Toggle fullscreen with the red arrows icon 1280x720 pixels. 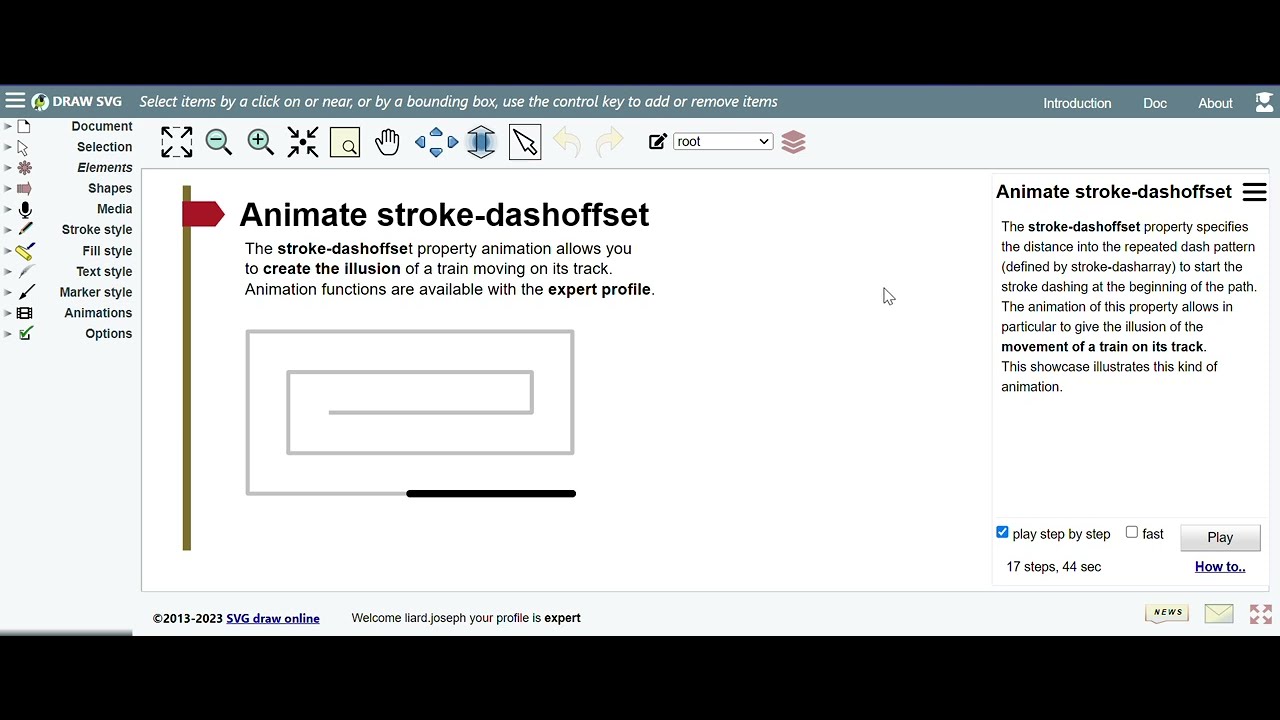click(x=1261, y=614)
